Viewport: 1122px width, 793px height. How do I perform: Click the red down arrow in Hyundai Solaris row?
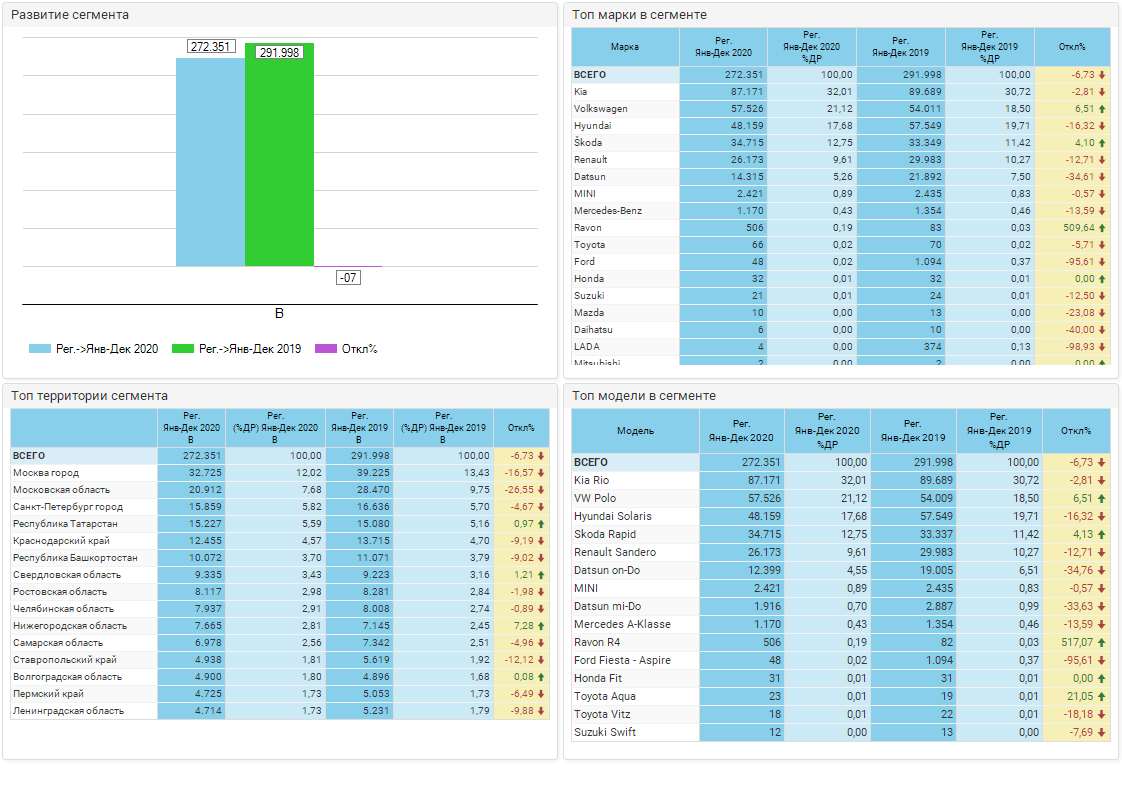1102,517
